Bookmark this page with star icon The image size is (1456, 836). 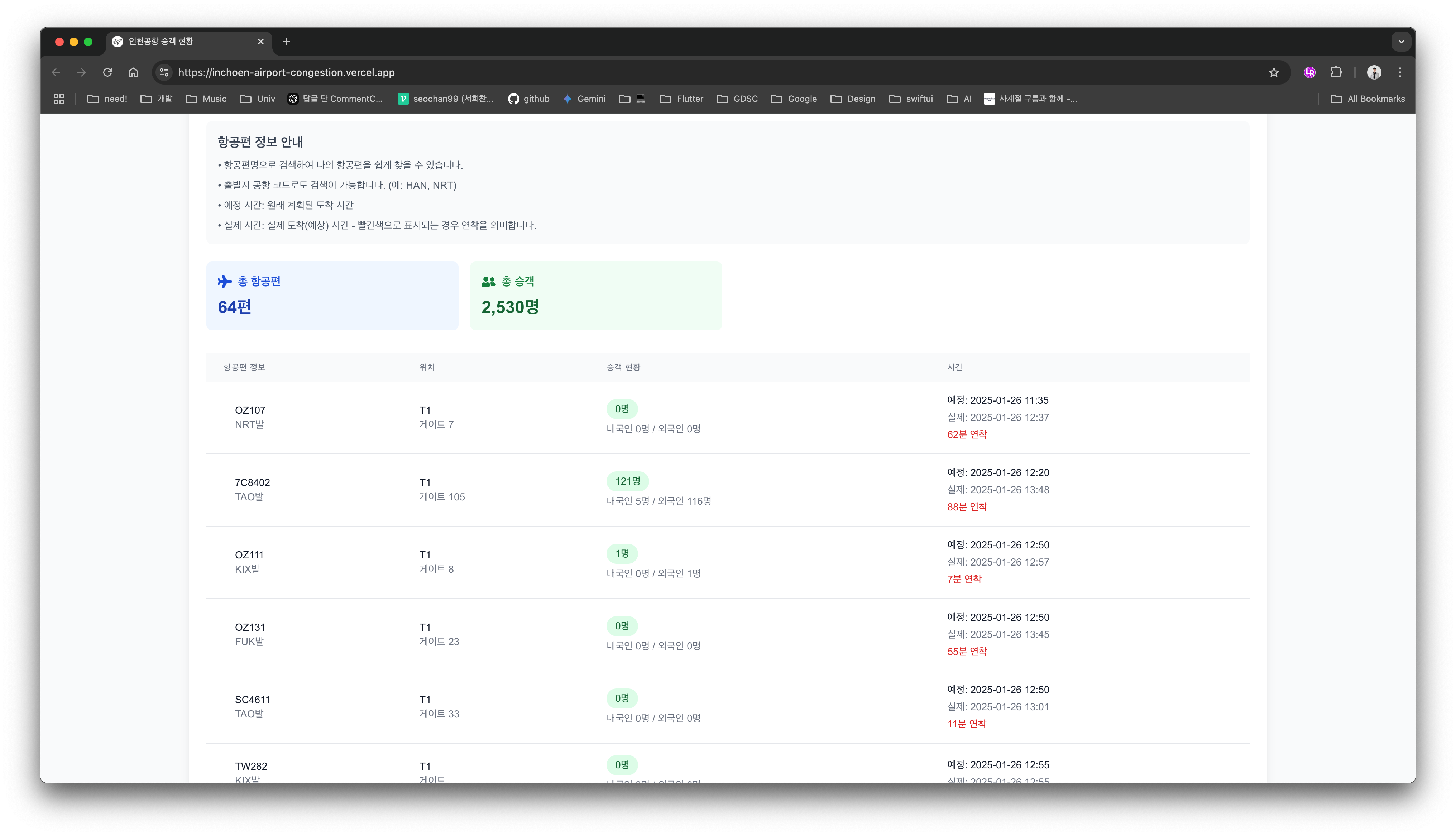tap(1273, 72)
